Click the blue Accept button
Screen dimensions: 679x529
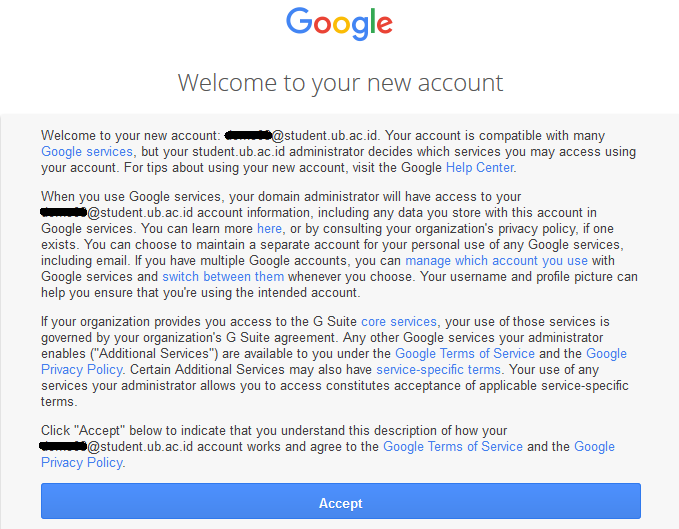[x=341, y=501]
